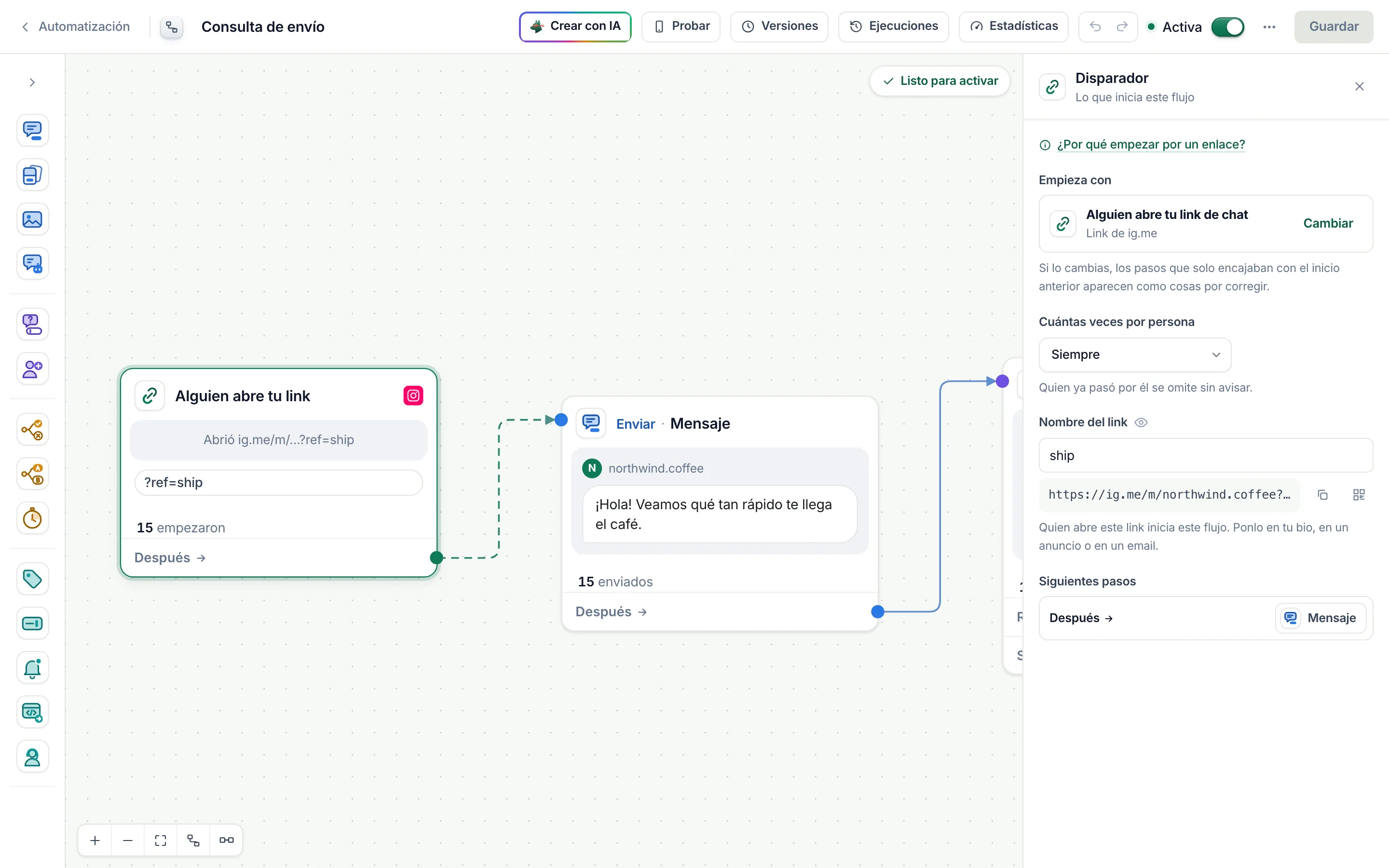Auto-arrange the flow layout in bottom toolbar
Viewport: 1389px width, 868px height.
(x=193, y=841)
